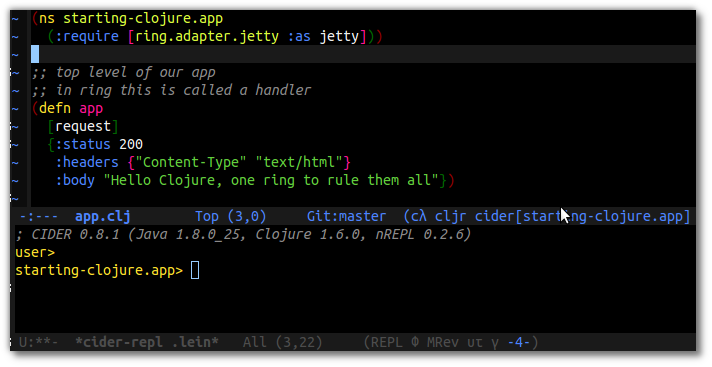Click the REPL major mode indicator

[387, 342]
